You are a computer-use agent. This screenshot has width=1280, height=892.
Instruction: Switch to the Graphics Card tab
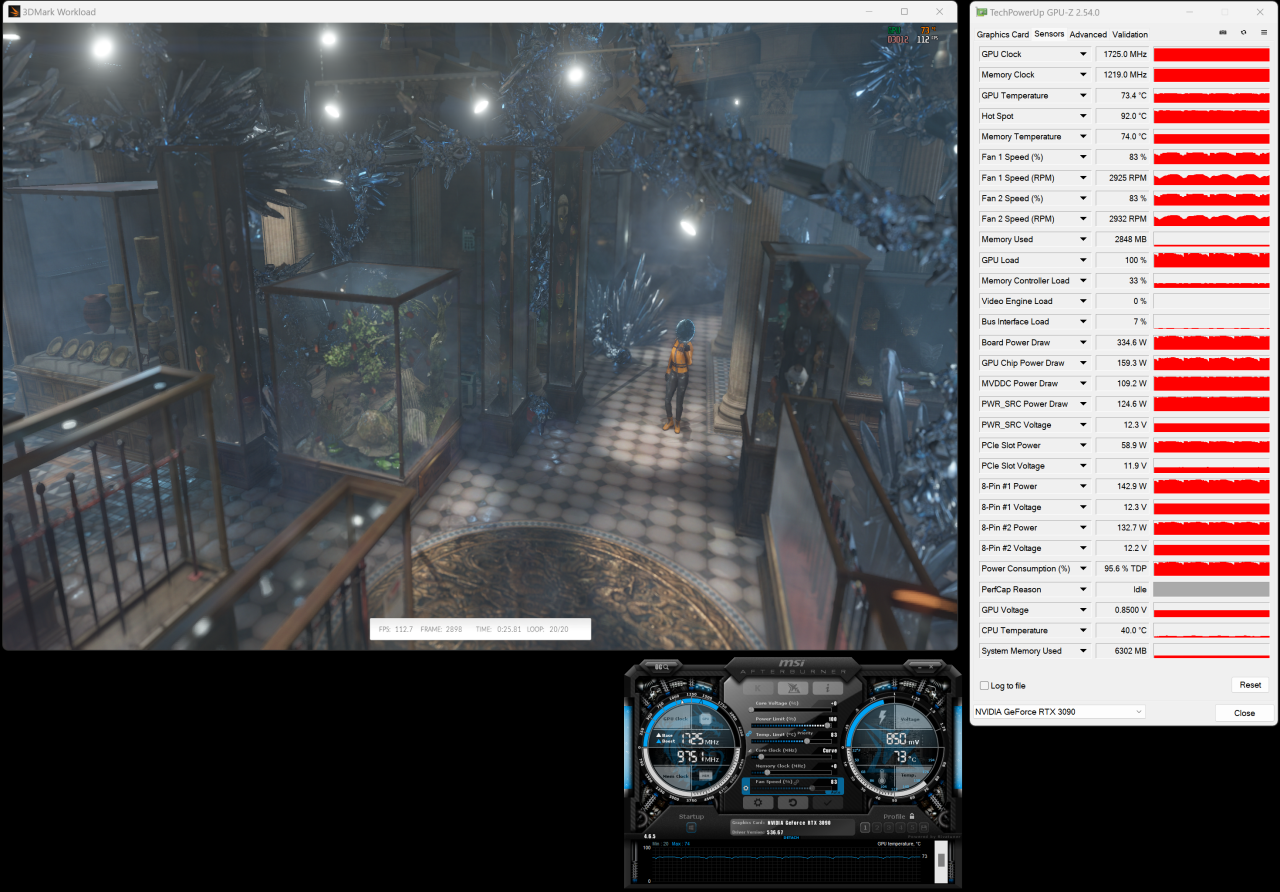pos(1002,34)
